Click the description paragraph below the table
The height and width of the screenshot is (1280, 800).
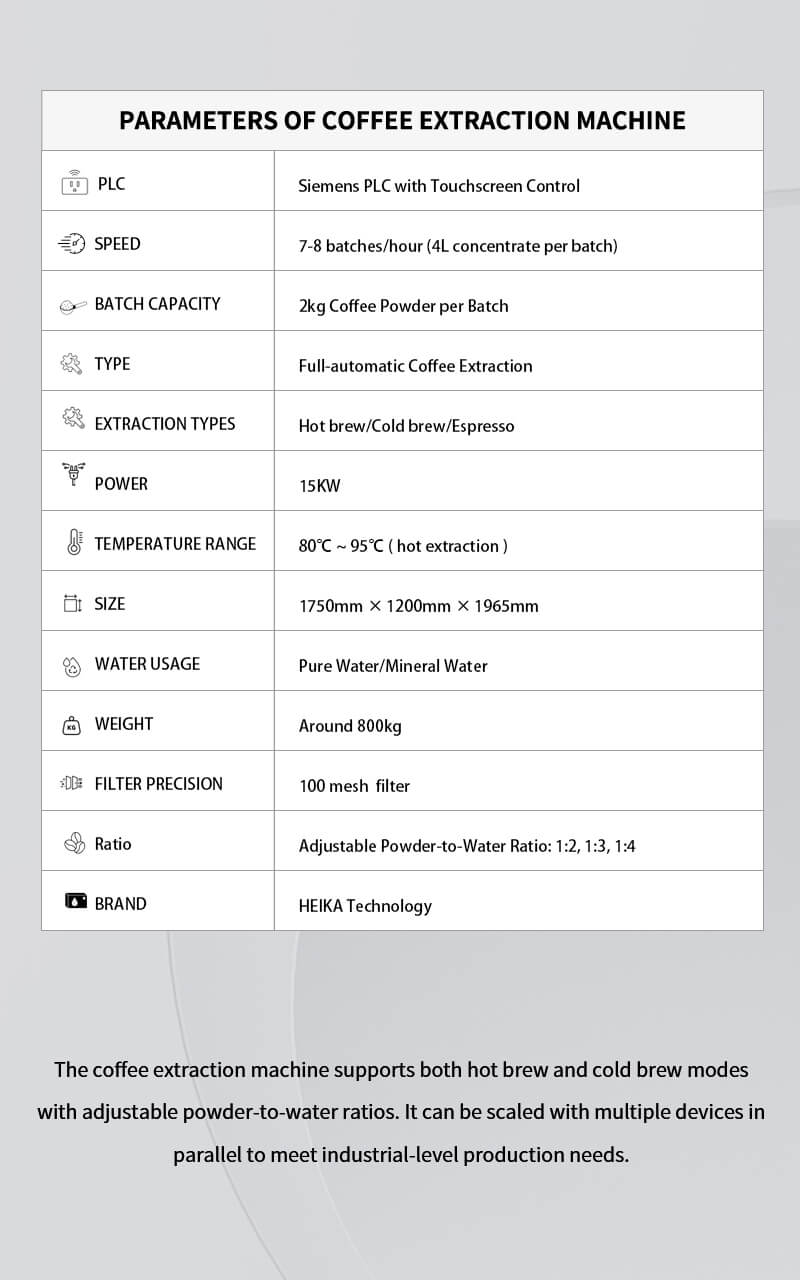point(401,1112)
